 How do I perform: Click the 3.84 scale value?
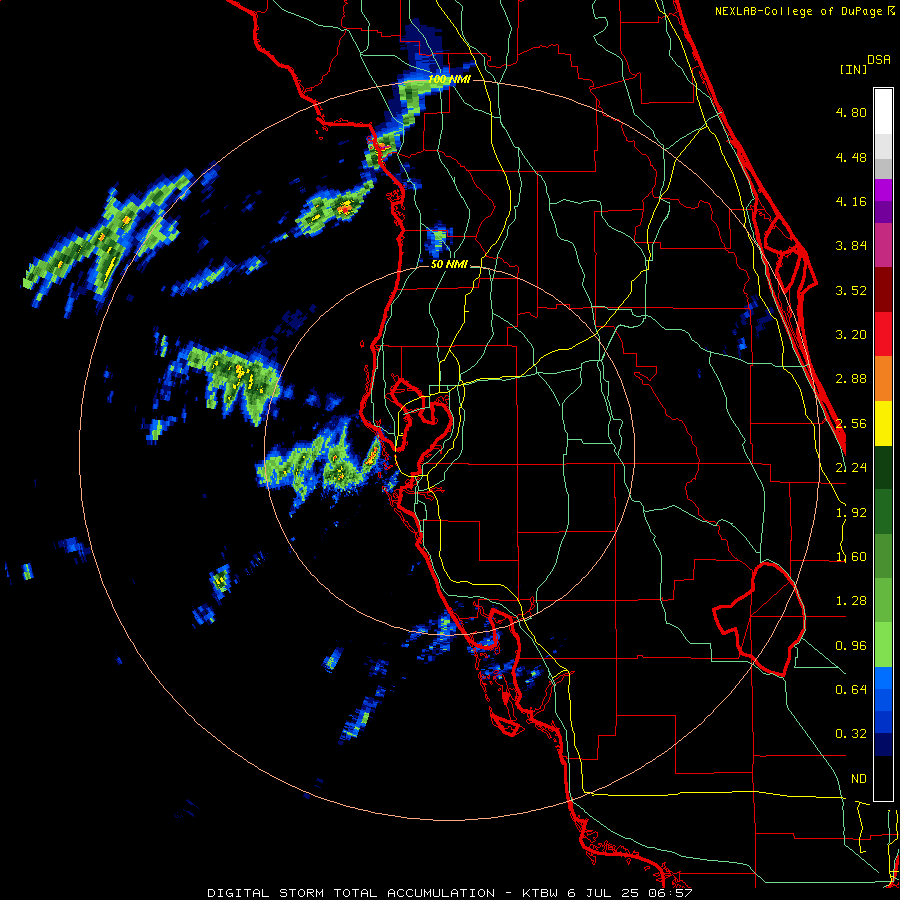pyautogui.click(x=851, y=246)
